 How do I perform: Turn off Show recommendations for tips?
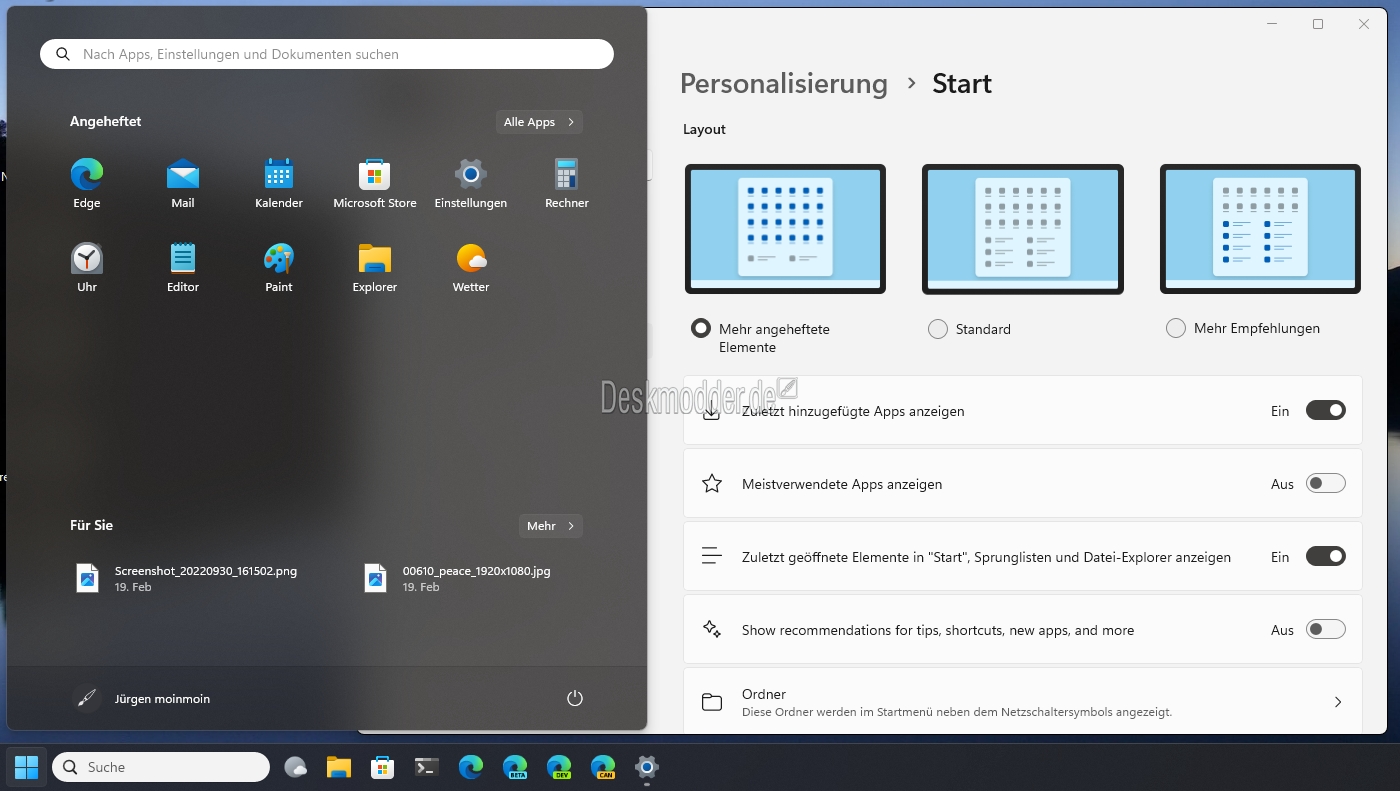click(1326, 629)
